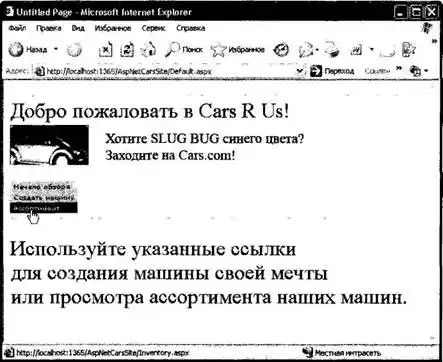Click the Messenger toolbar icon
The image size is (443, 362).
[x=409, y=50]
